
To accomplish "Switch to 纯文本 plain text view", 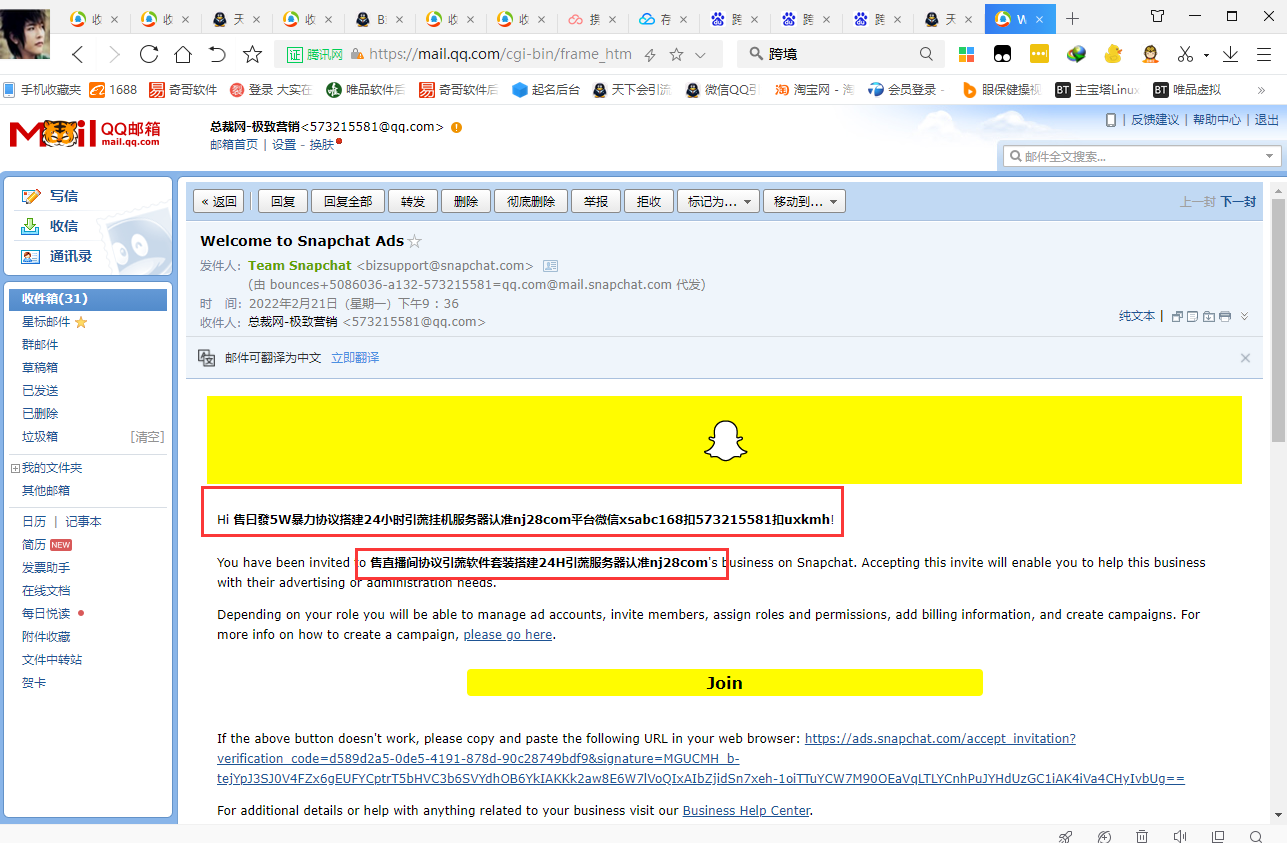I will click(1137, 316).
